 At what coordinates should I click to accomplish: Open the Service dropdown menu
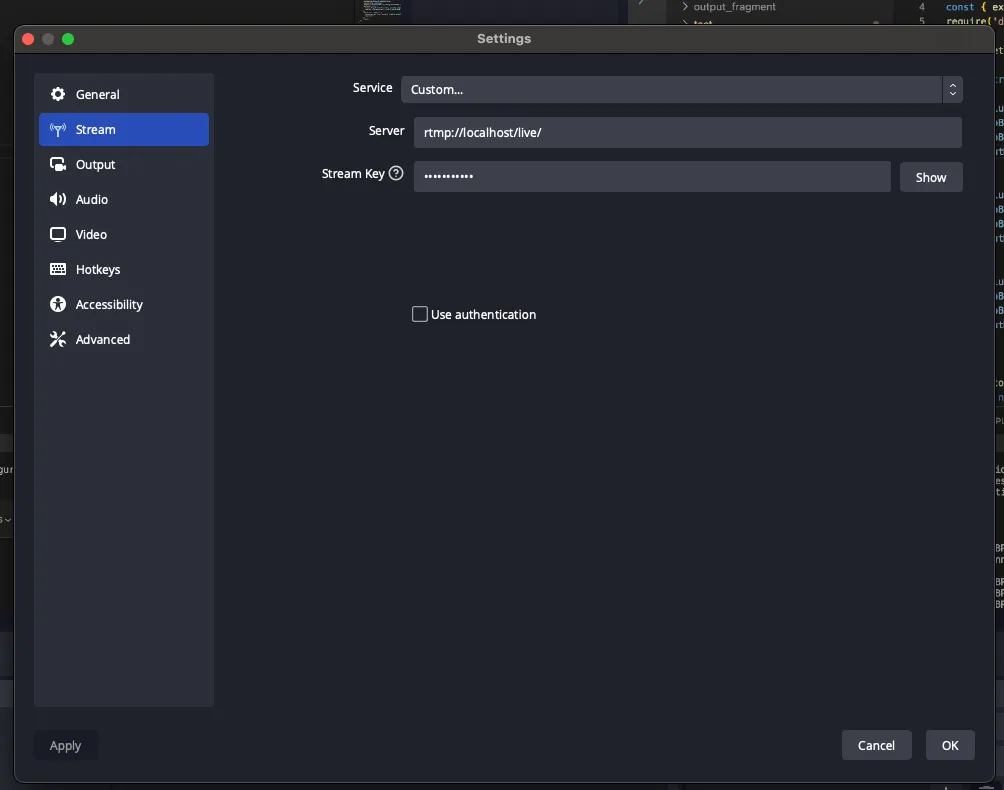tap(672, 90)
